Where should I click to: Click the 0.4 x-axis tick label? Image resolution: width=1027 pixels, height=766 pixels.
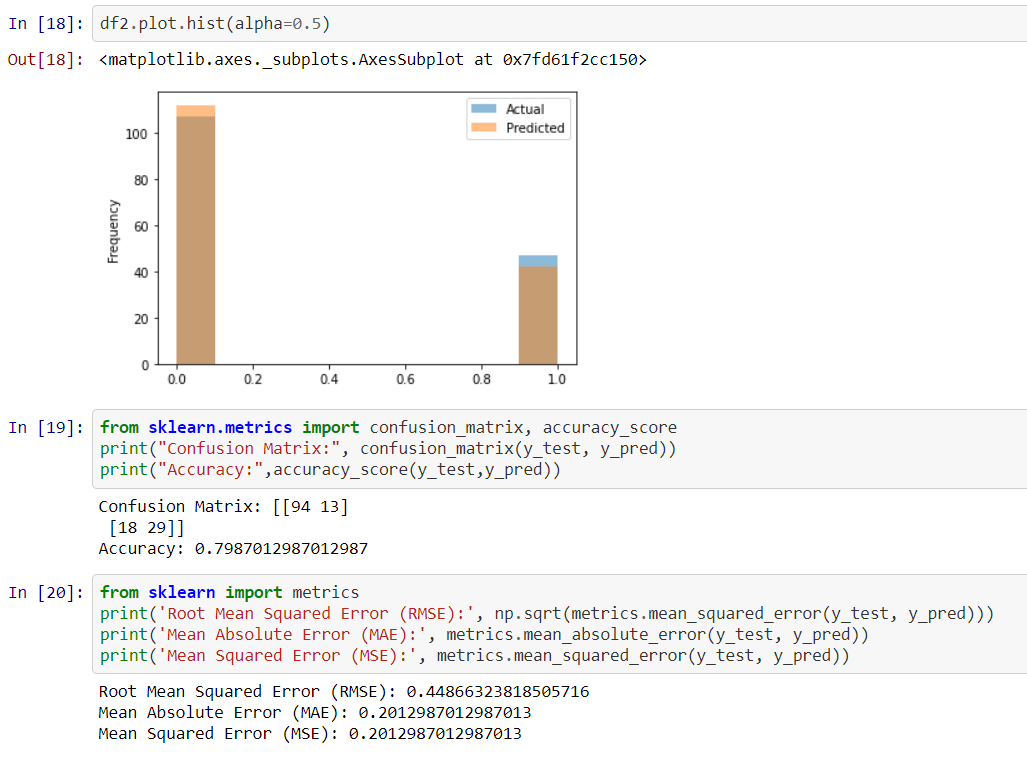tap(329, 379)
